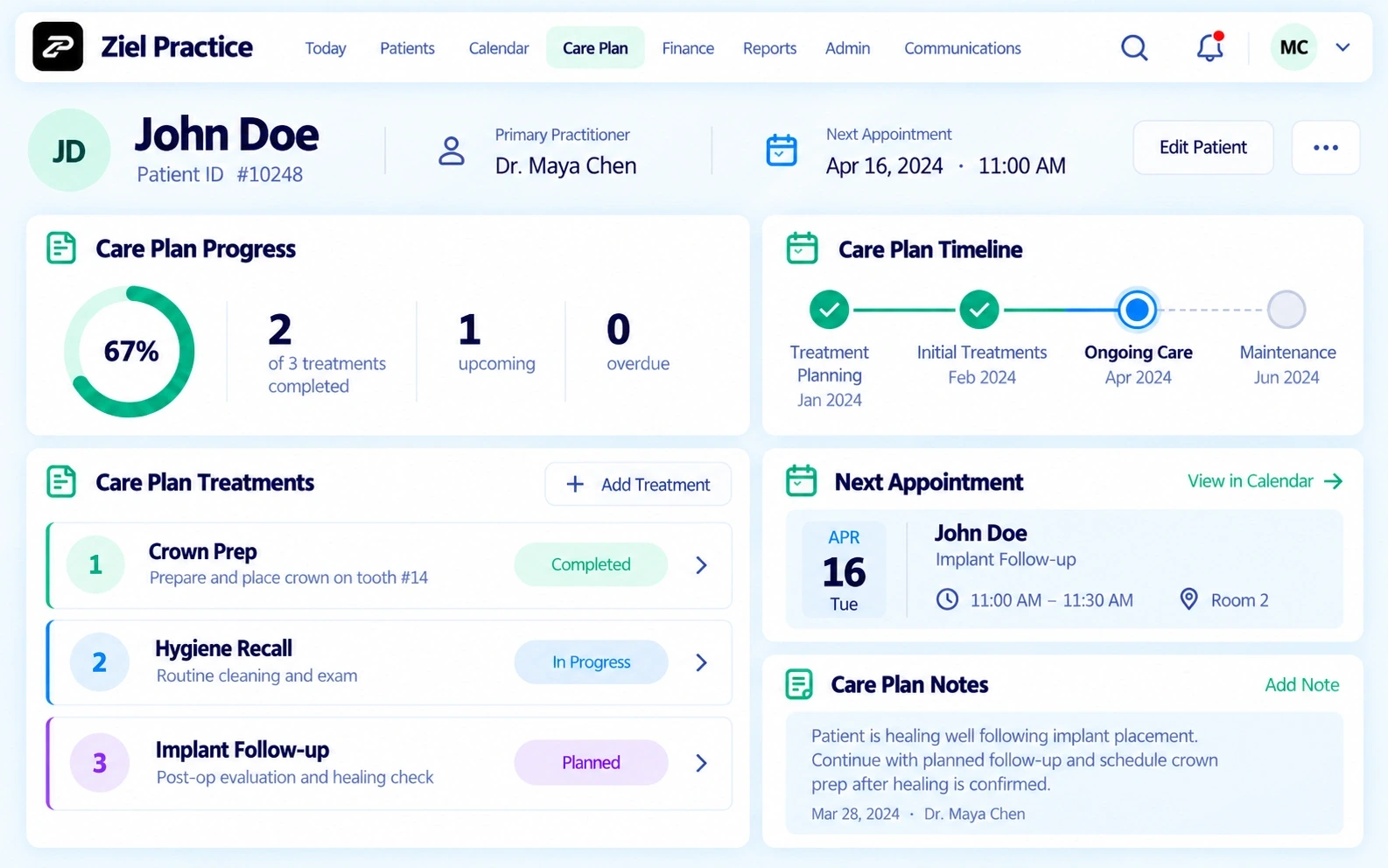Click the Primary Practitioner person icon

click(452, 150)
